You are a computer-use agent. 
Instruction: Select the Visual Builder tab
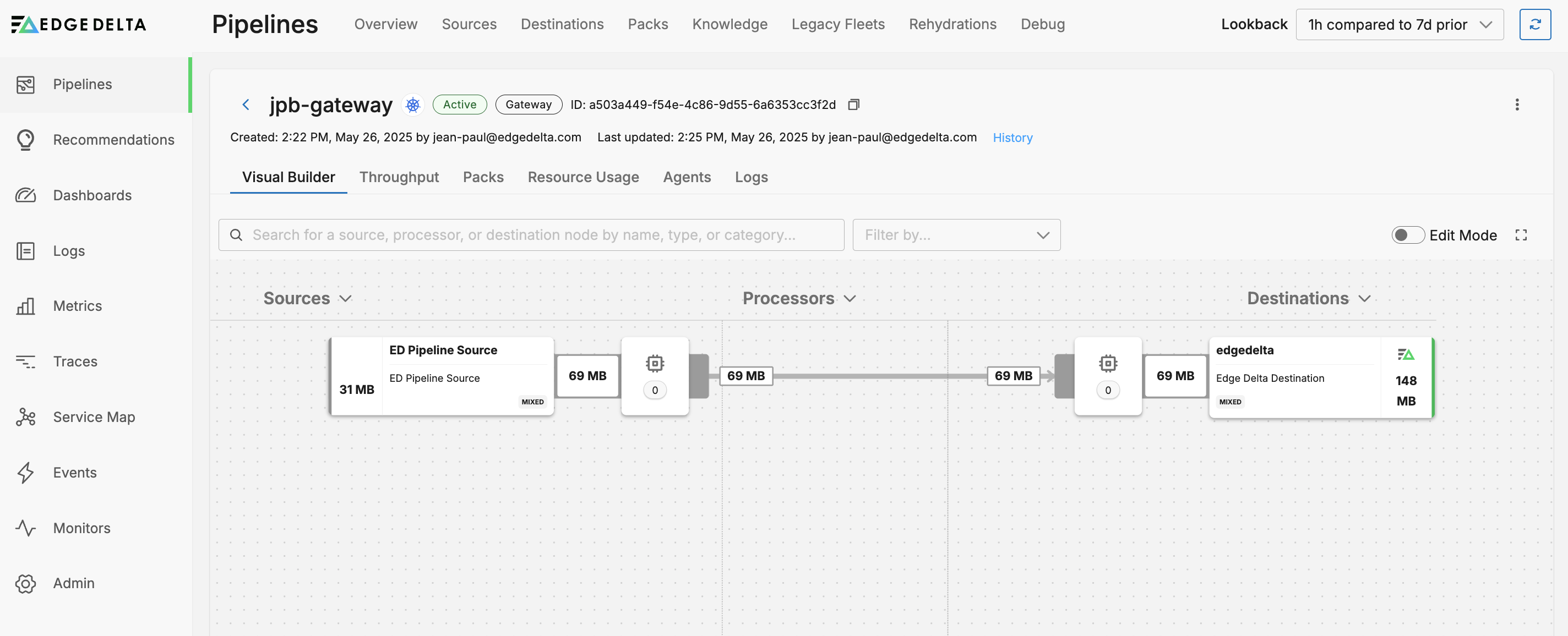288,178
